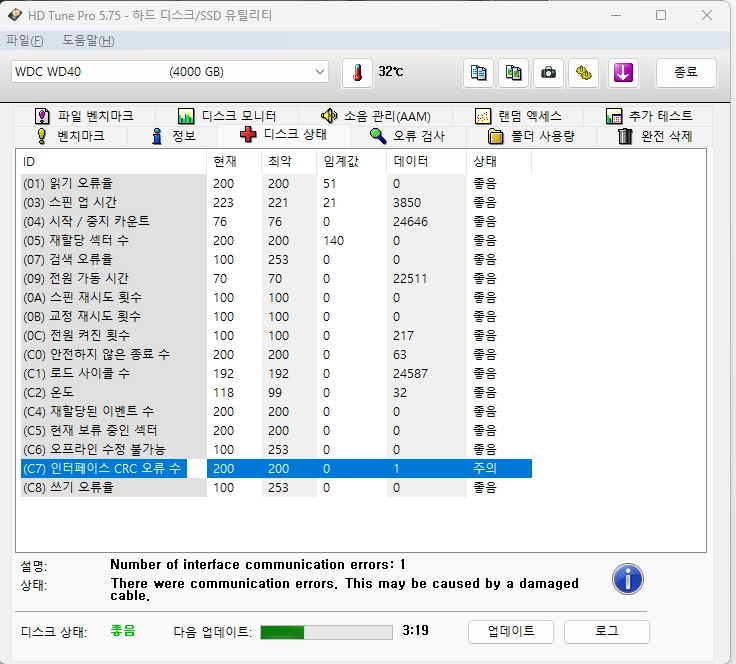
Task: Select row (C5) 현재 보류 중인 섹터
Action: [276, 431]
